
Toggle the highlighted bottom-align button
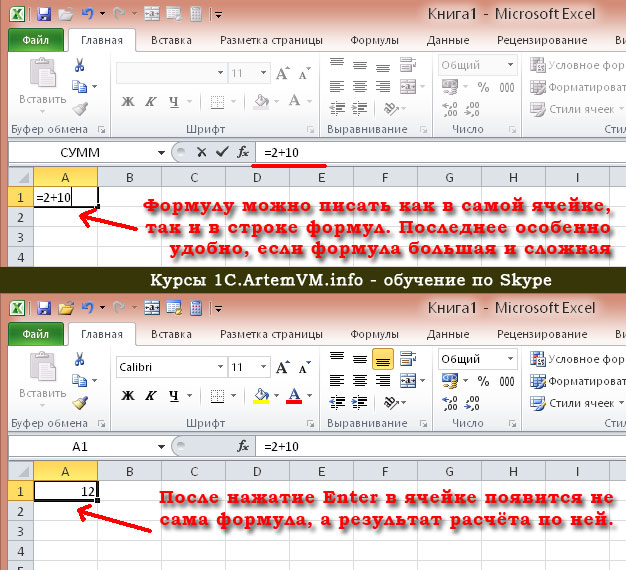click(x=381, y=359)
